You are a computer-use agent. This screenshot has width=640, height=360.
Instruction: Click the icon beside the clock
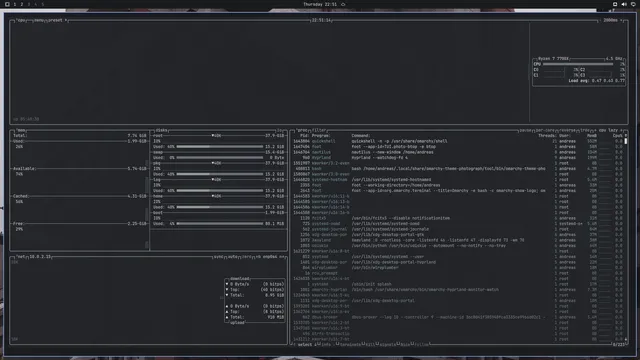pyautogui.click(x=343, y=4)
